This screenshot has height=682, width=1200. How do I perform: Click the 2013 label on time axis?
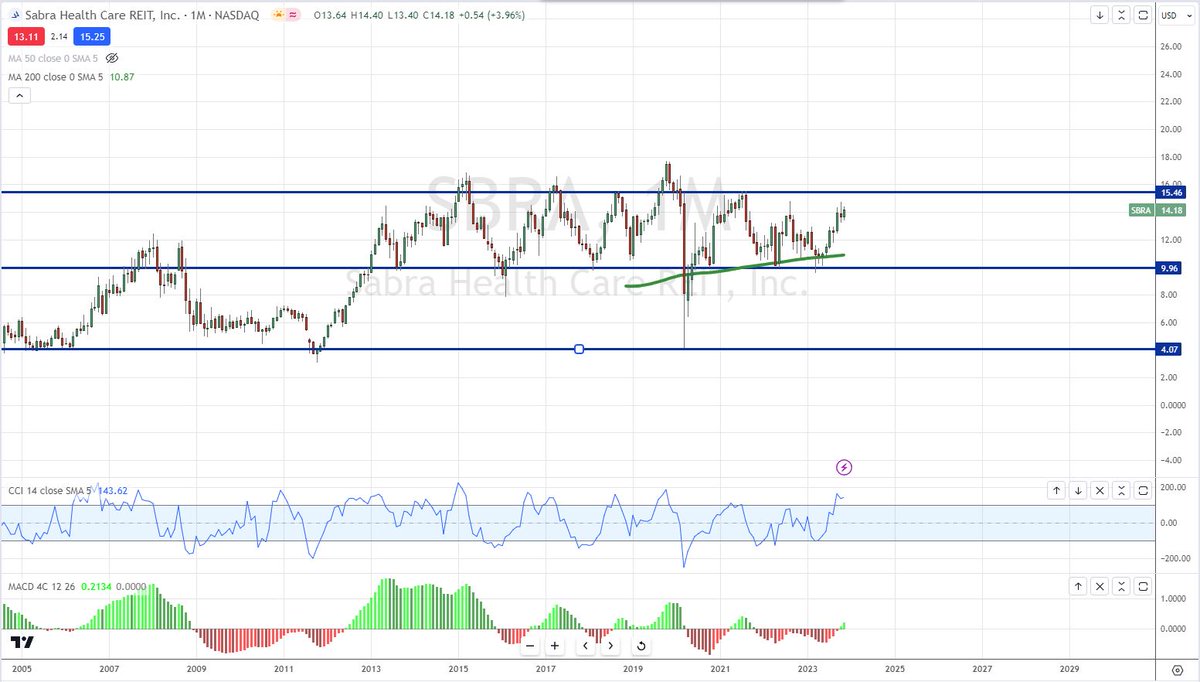[371, 669]
